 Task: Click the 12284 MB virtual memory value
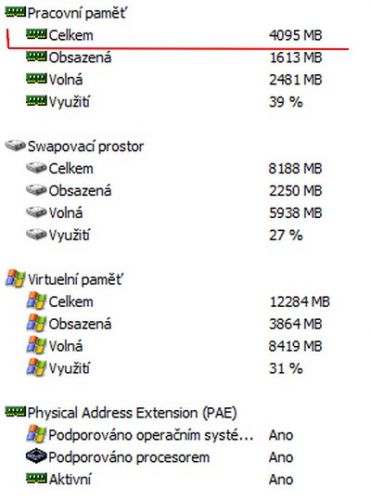coord(300,302)
